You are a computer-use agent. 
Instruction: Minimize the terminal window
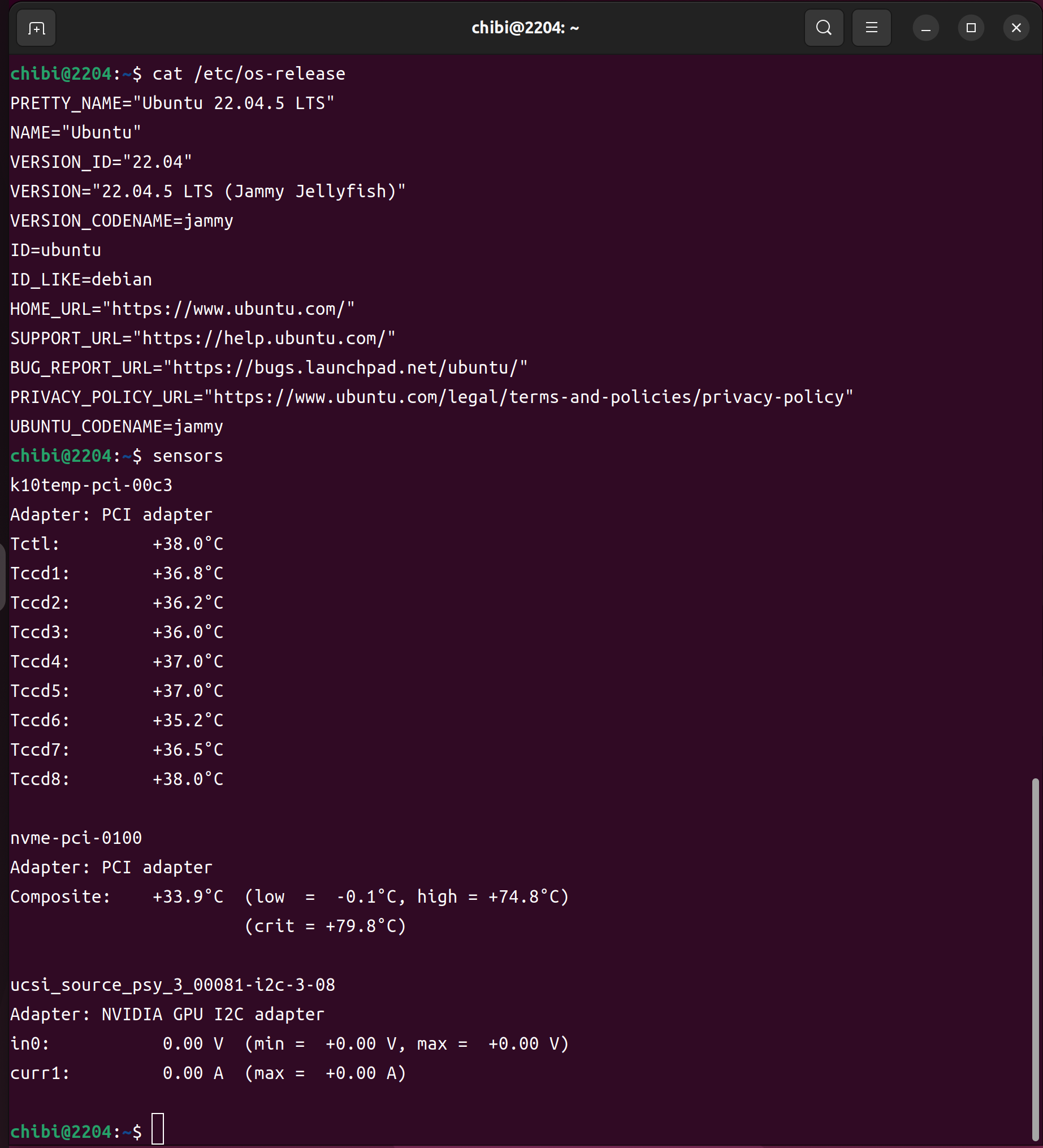click(925, 28)
